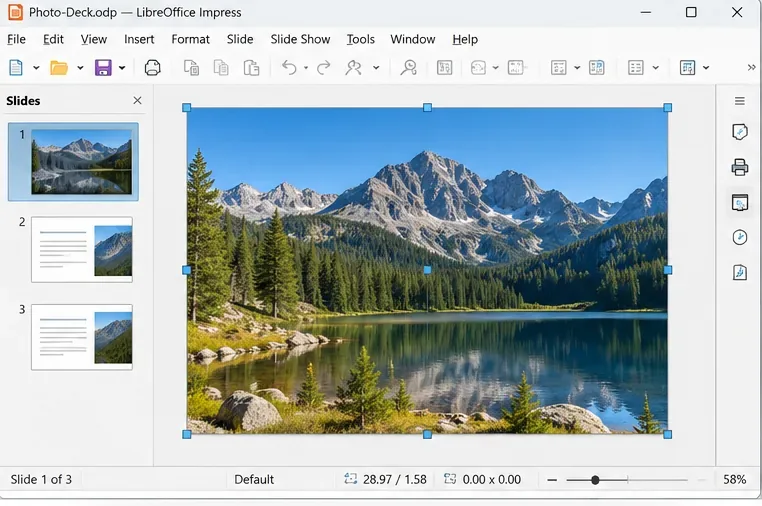
Task: Open the Edit menu
Action: click(53, 39)
